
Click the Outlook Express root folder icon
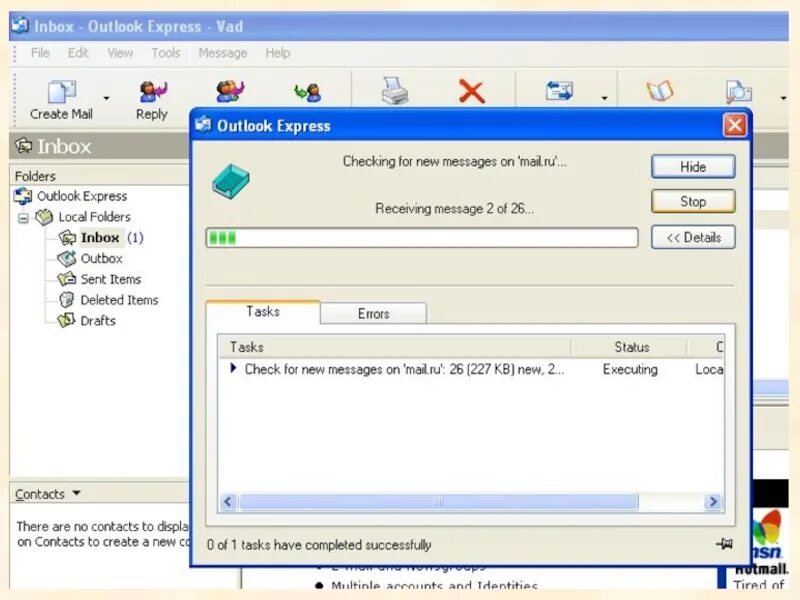point(23,196)
